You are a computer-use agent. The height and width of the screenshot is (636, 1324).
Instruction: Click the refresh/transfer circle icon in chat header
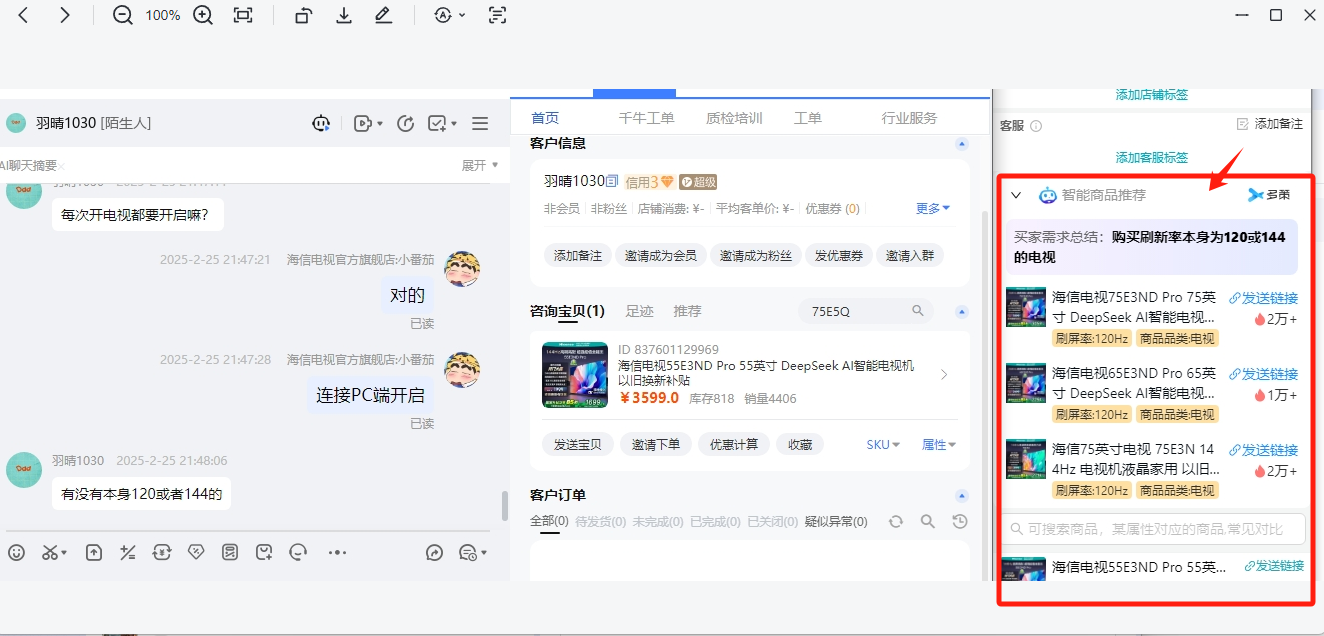click(x=405, y=123)
